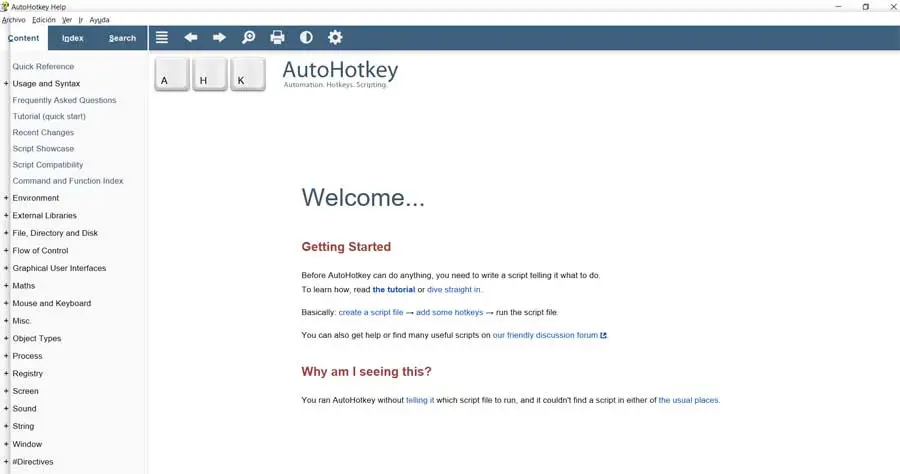Expand the External Libraries tree node
The image size is (900, 474).
tap(6, 215)
